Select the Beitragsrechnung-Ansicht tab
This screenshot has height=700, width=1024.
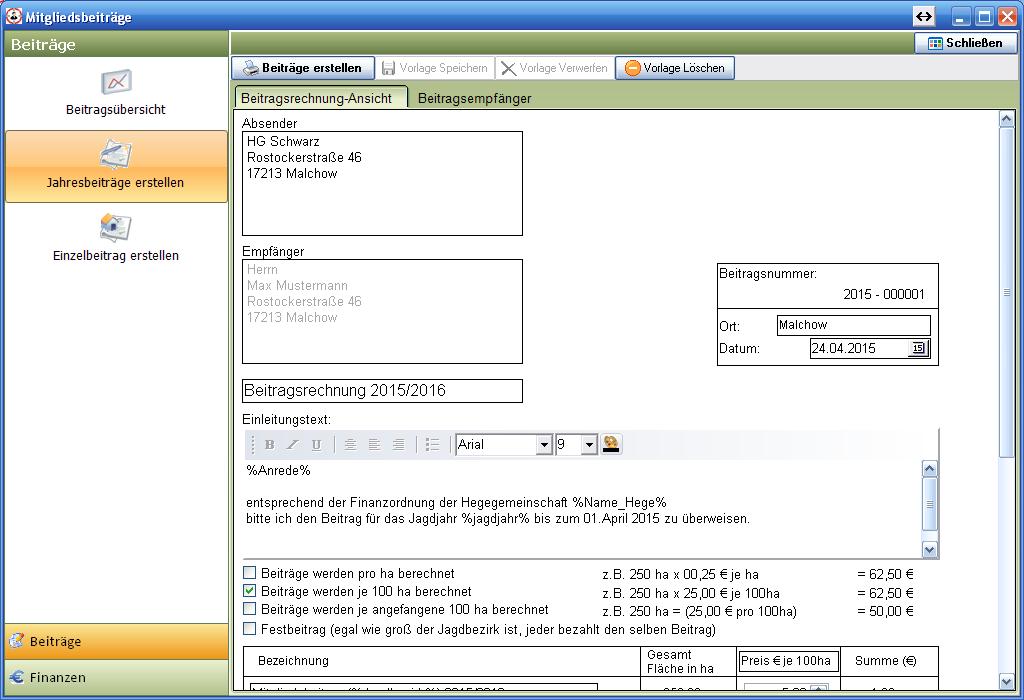point(317,98)
